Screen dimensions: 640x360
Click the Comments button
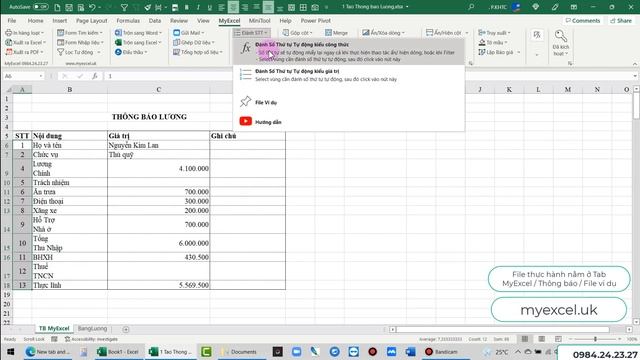pyautogui.click(x=582, y=20)
